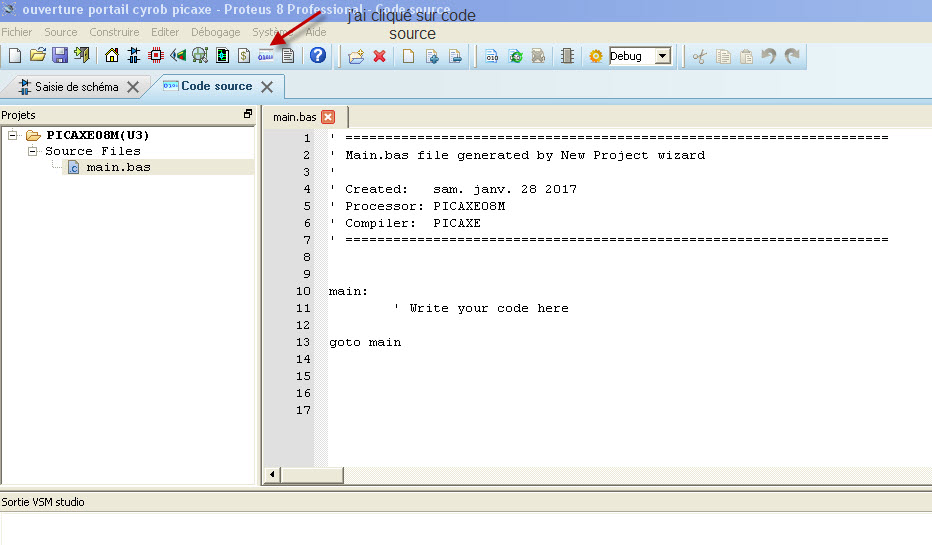Image resolution: width=932 pixels, height=545 pixels.
Task: Click the clean project icon
Action: pyautogui.click(x=538, y=56)
